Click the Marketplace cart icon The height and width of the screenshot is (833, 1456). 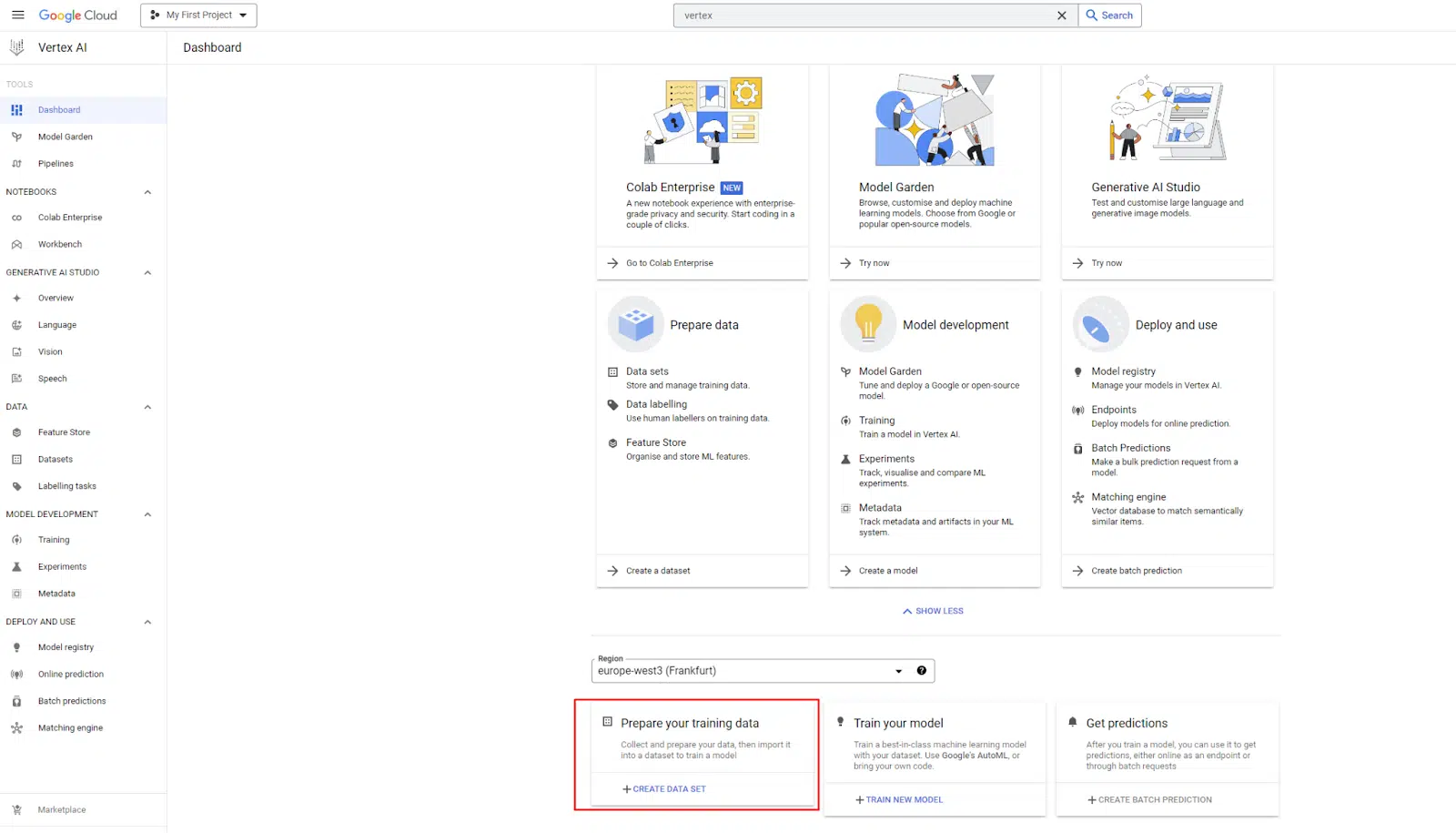[16, 810]
